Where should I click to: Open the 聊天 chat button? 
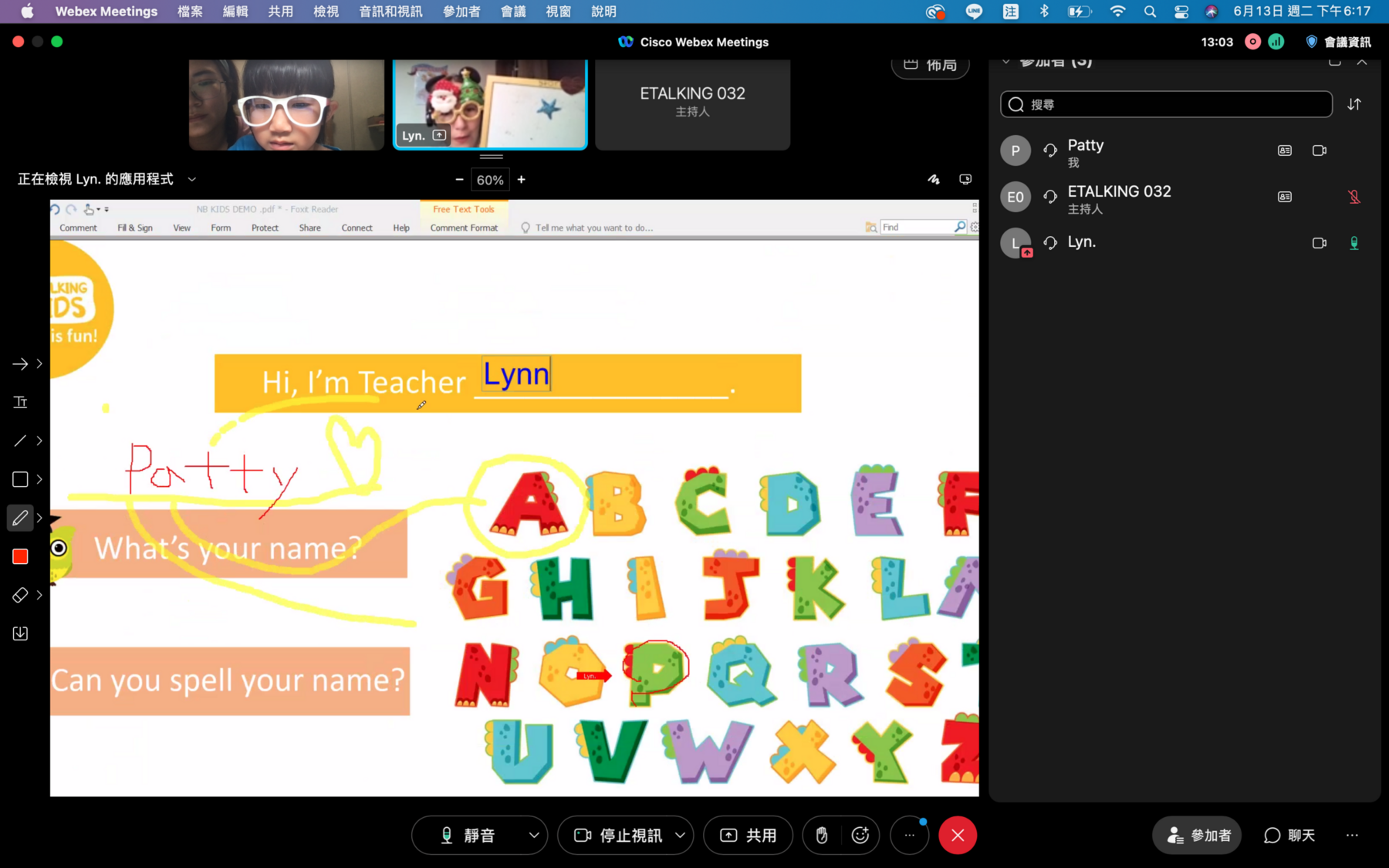point(1290,835)
